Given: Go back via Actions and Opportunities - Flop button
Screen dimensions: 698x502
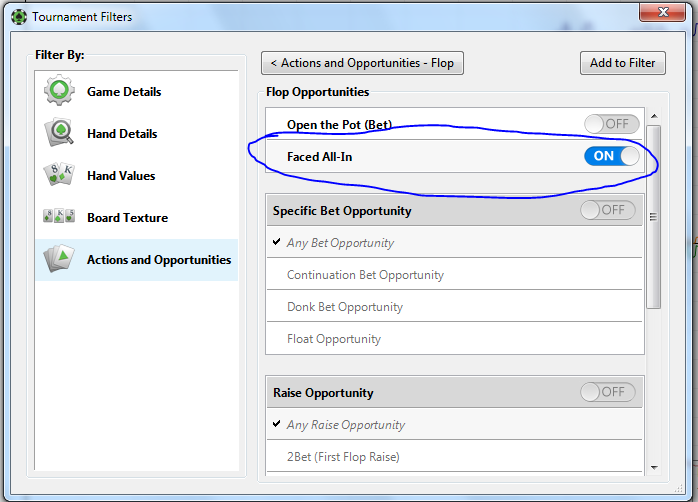Looking at the screenshot, I should [x=362, y=63].
